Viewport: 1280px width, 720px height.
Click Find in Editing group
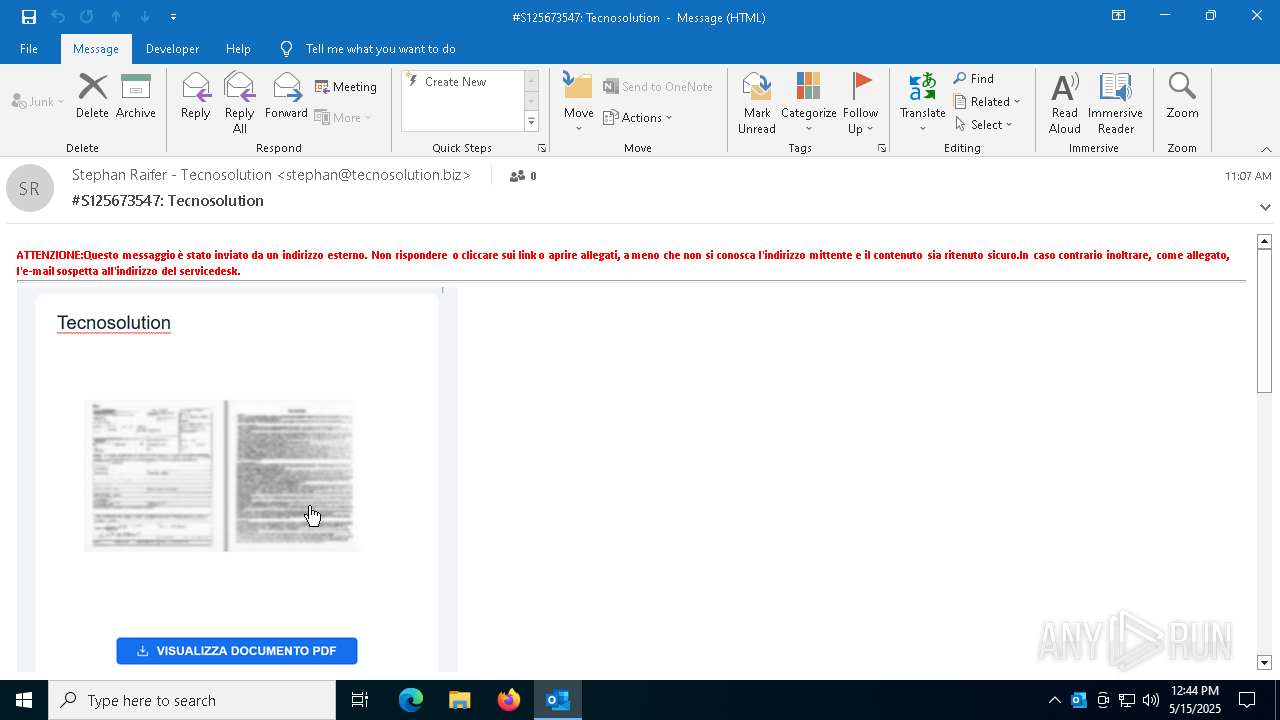pos(974,79)
